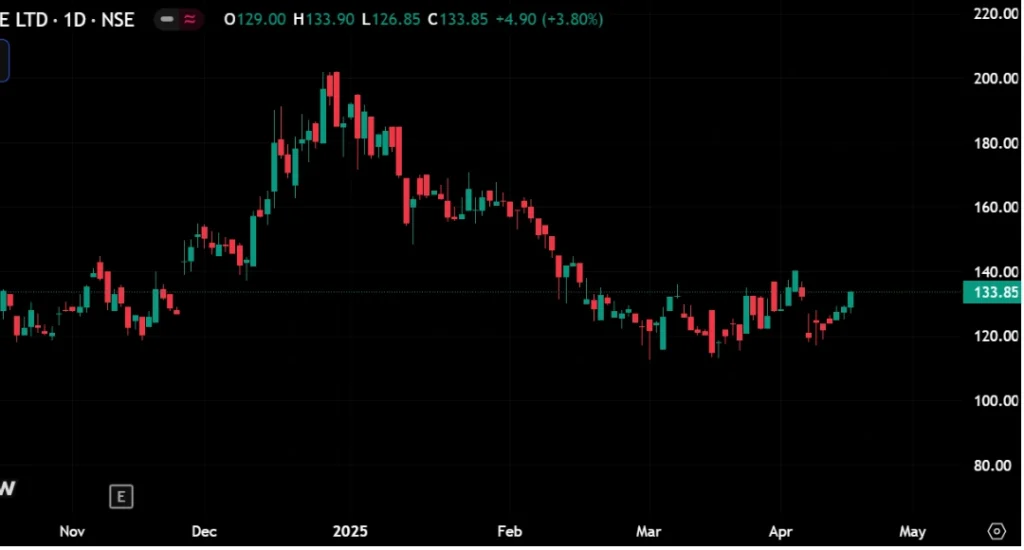Viewport: 1024px width, 550px height.
Task: Click the Apr time axis label
Action: click(780, 532)
